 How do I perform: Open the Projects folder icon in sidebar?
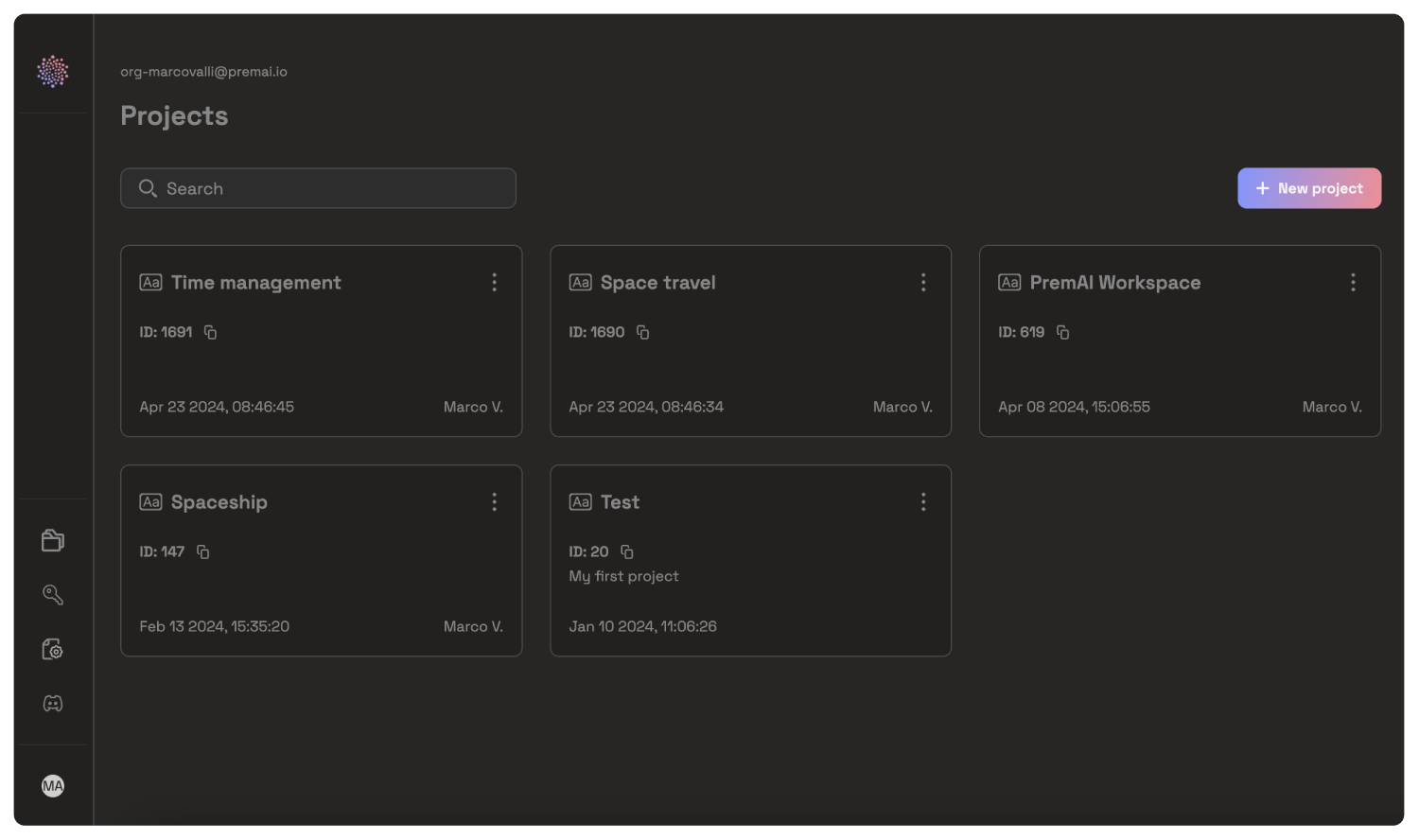pyautogui.click(x=53, y=540)
